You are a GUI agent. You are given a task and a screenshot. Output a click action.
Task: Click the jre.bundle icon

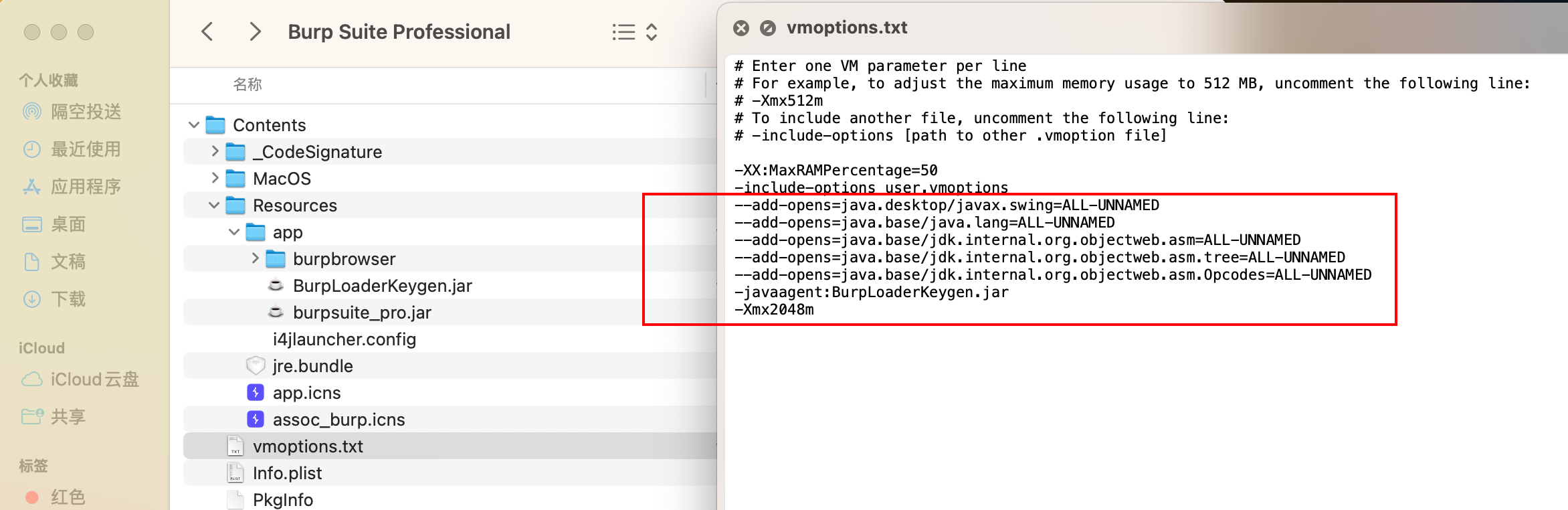[256, 365]
